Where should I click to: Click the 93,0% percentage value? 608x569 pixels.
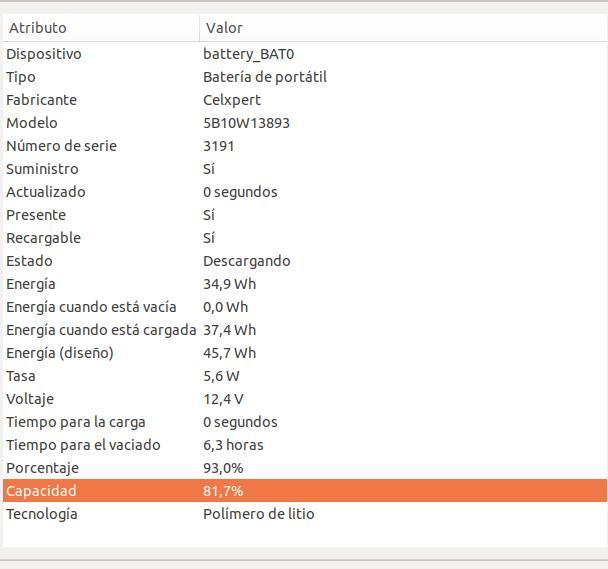(x=223, y=468)
